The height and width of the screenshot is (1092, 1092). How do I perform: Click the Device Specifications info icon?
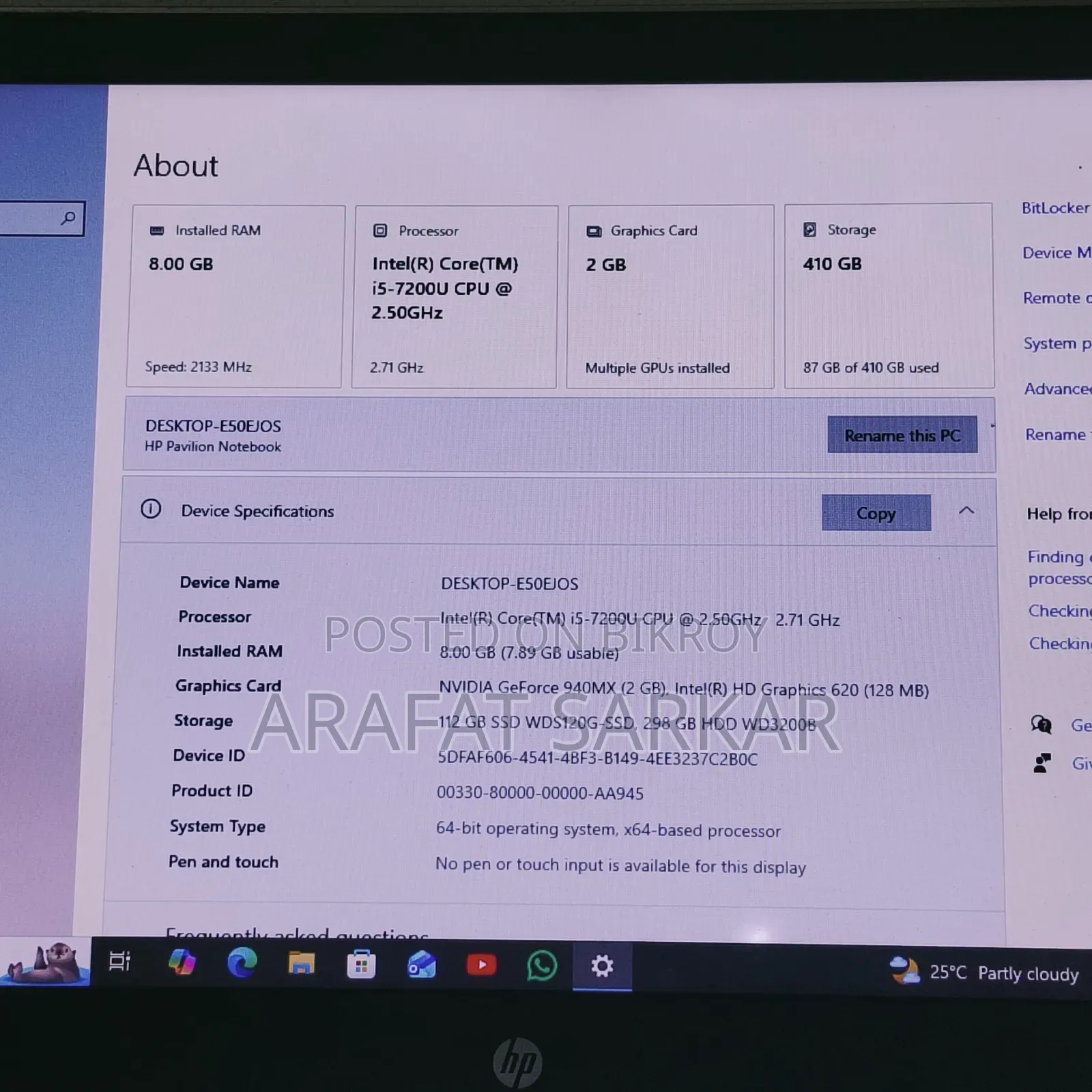pyautogui.click(x=151, y=509)
